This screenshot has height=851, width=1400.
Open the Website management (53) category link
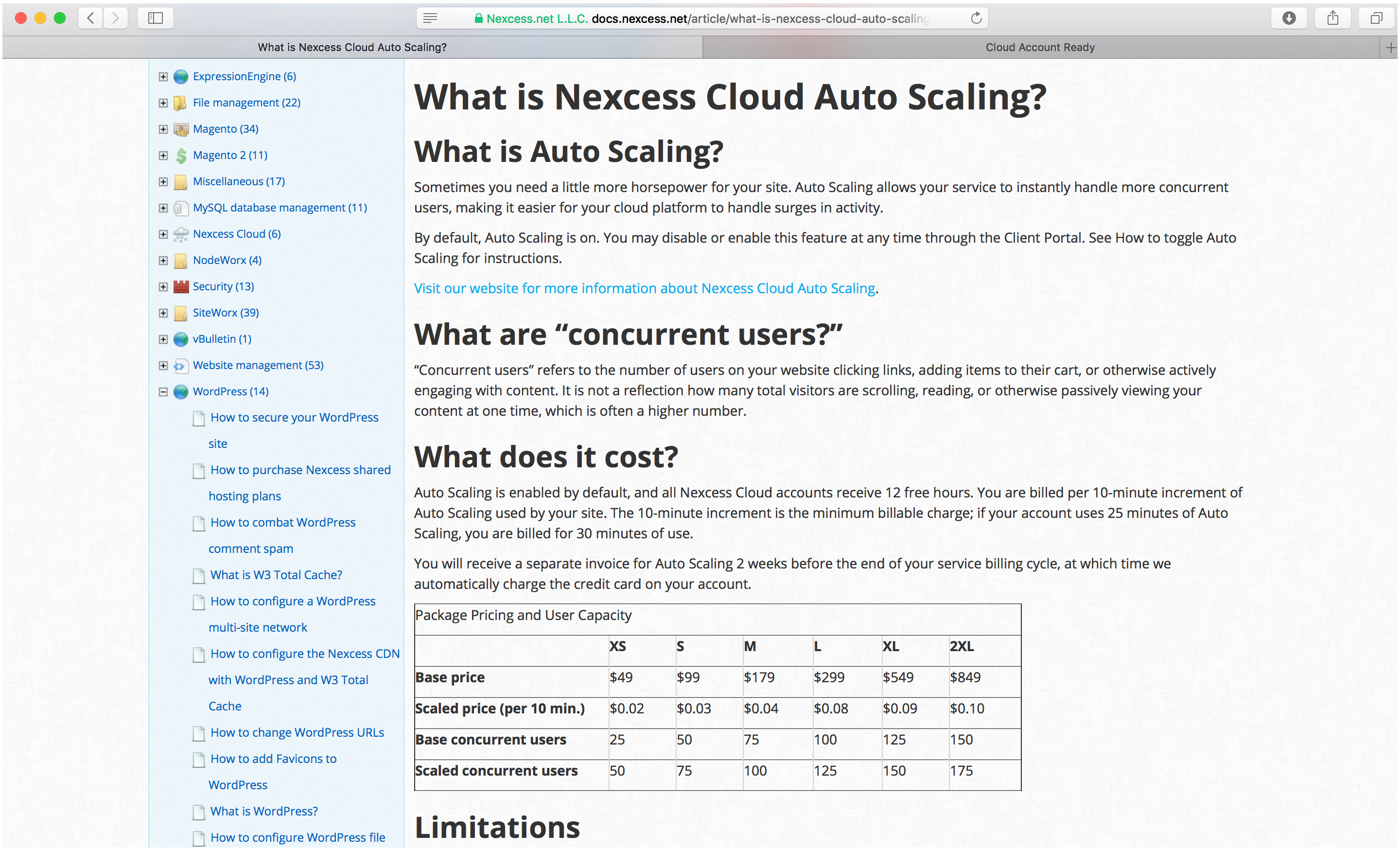click(x=258, y=365)
